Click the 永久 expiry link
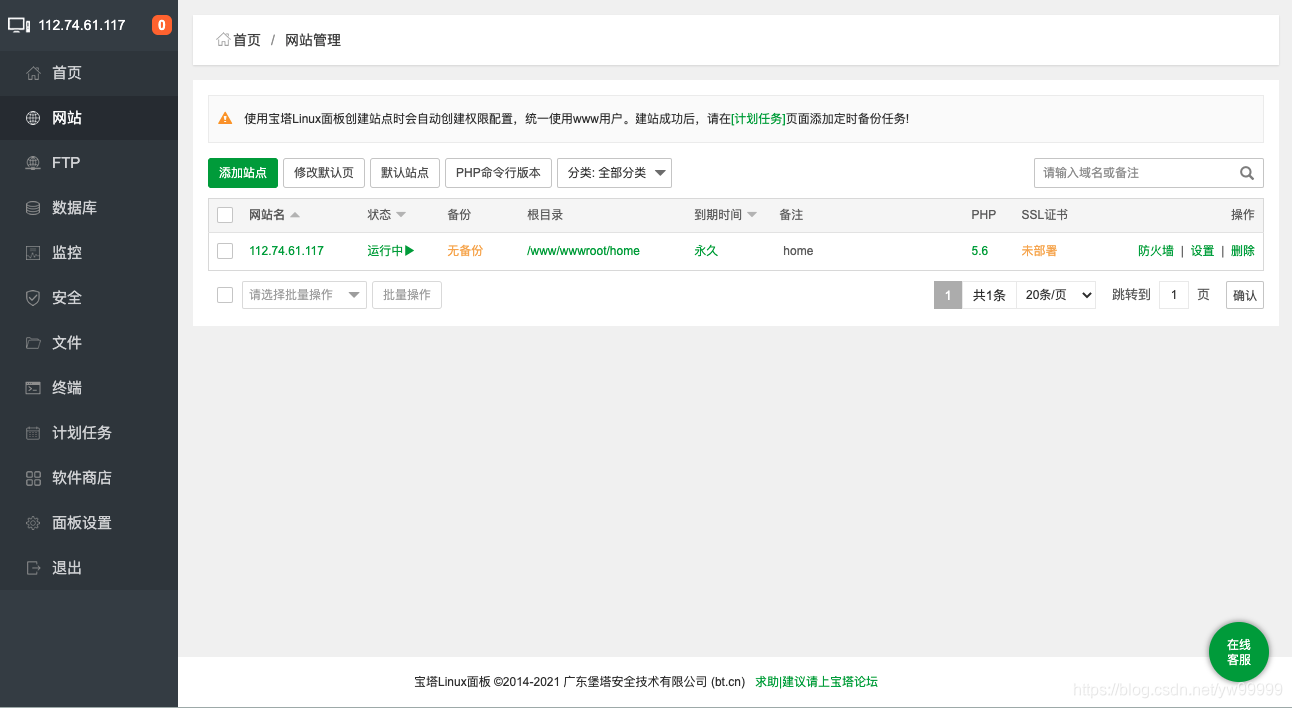This screenshot has height=708, width=1292. pos(706,251)
